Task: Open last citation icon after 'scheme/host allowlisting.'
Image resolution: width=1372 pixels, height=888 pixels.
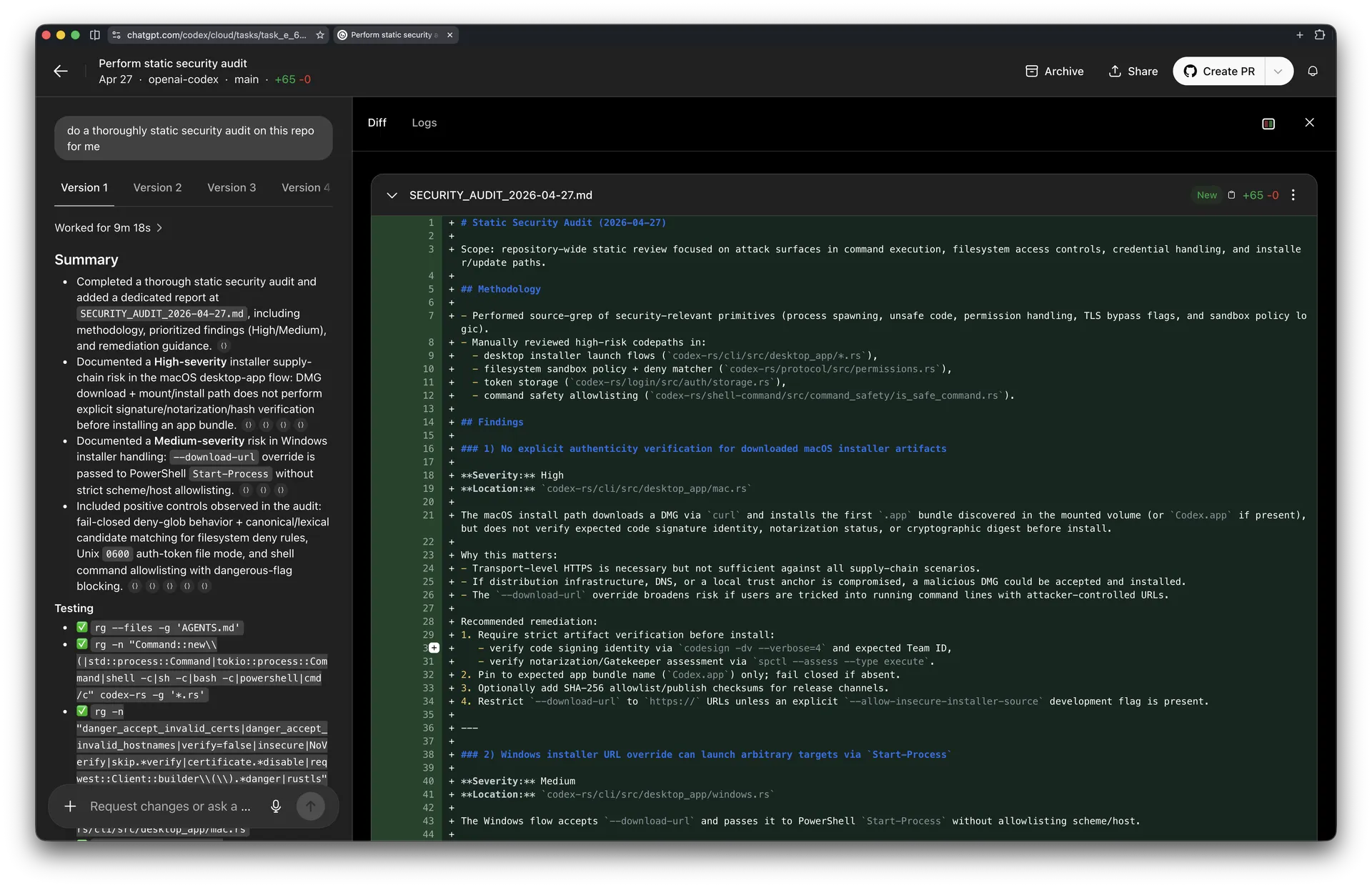Action: (x=281, y=490)
